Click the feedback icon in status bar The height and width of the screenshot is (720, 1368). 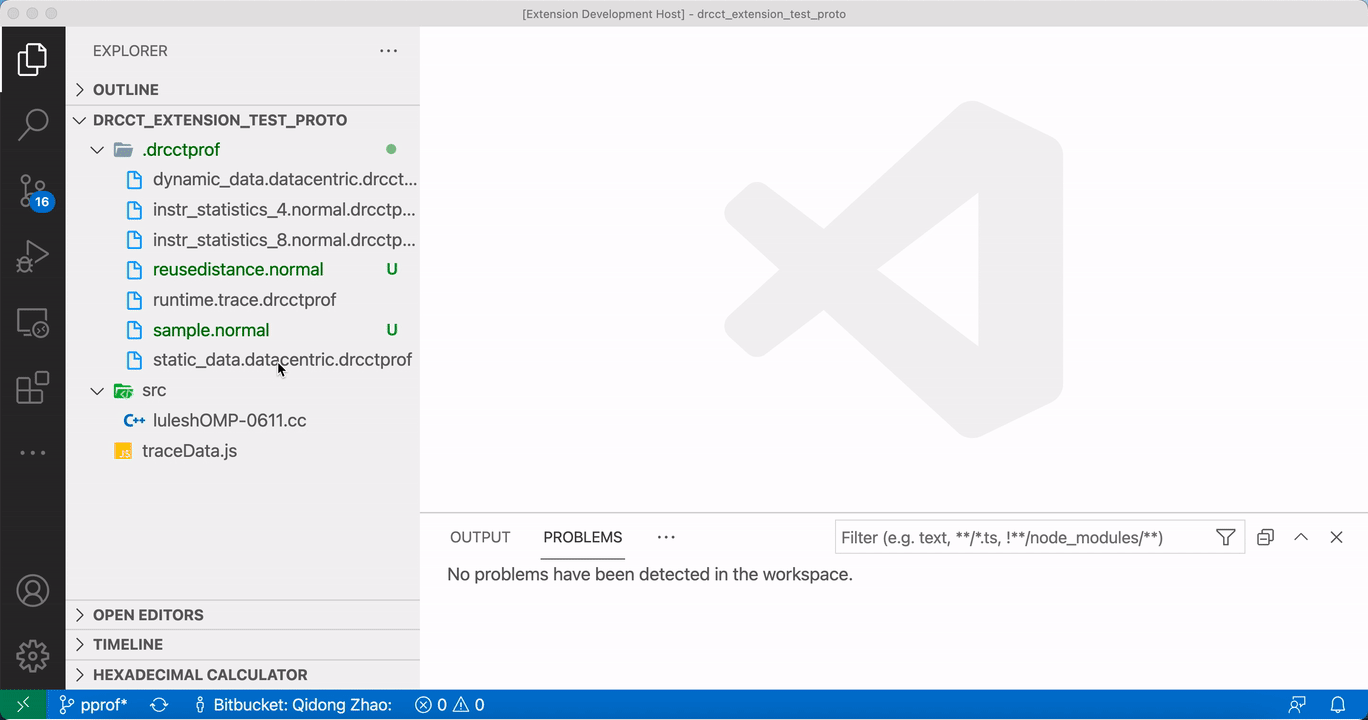coord(1297,705)
